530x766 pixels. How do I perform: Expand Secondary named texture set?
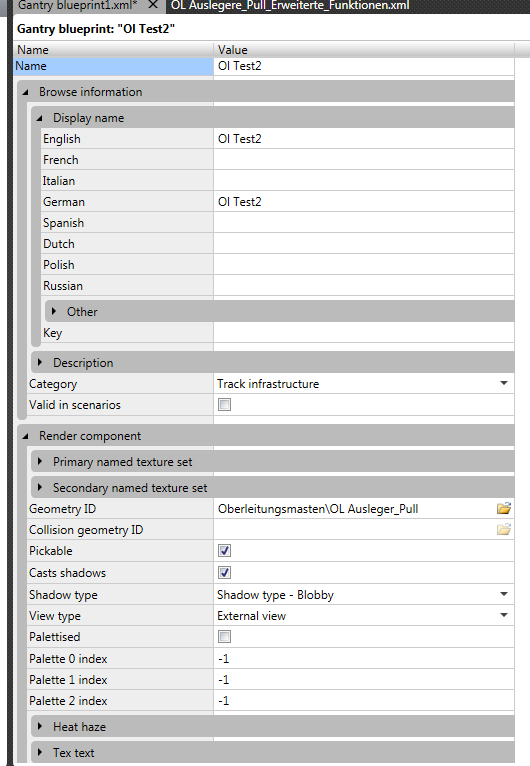pyautogui.click(x=40, y=487)
